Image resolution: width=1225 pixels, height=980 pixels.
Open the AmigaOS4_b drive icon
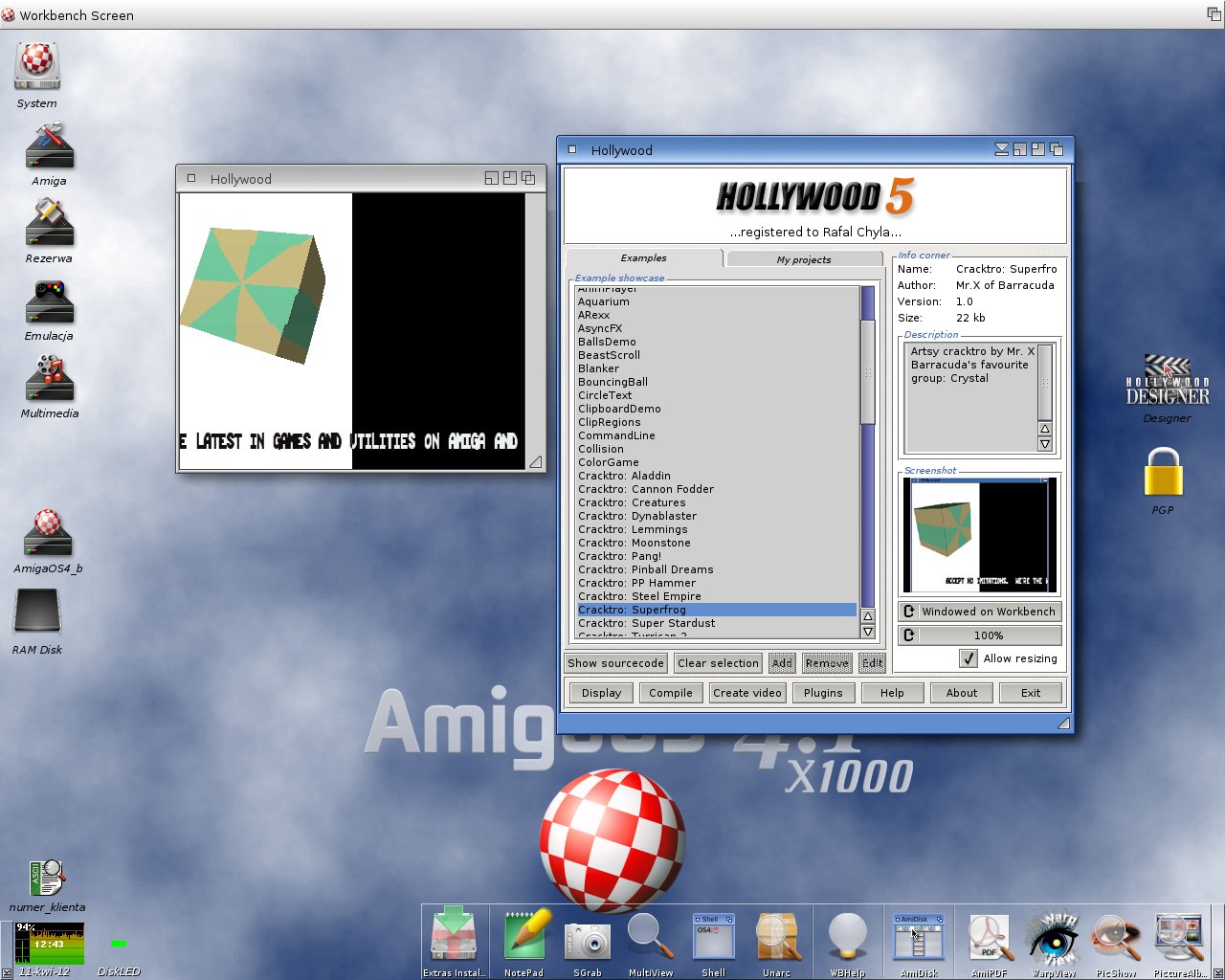pos(48,533)
